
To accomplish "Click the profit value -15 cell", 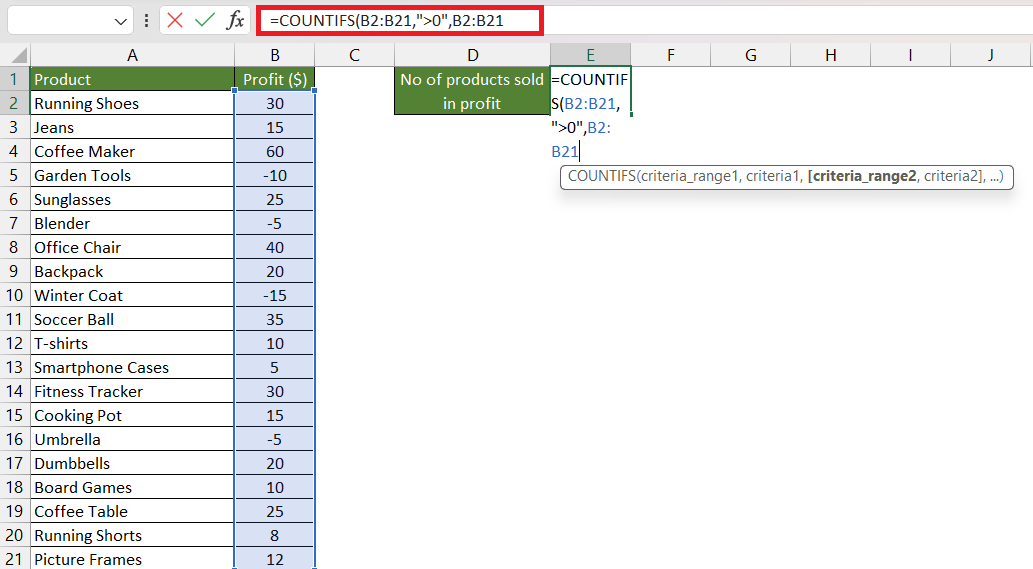I will pos(275,295).
